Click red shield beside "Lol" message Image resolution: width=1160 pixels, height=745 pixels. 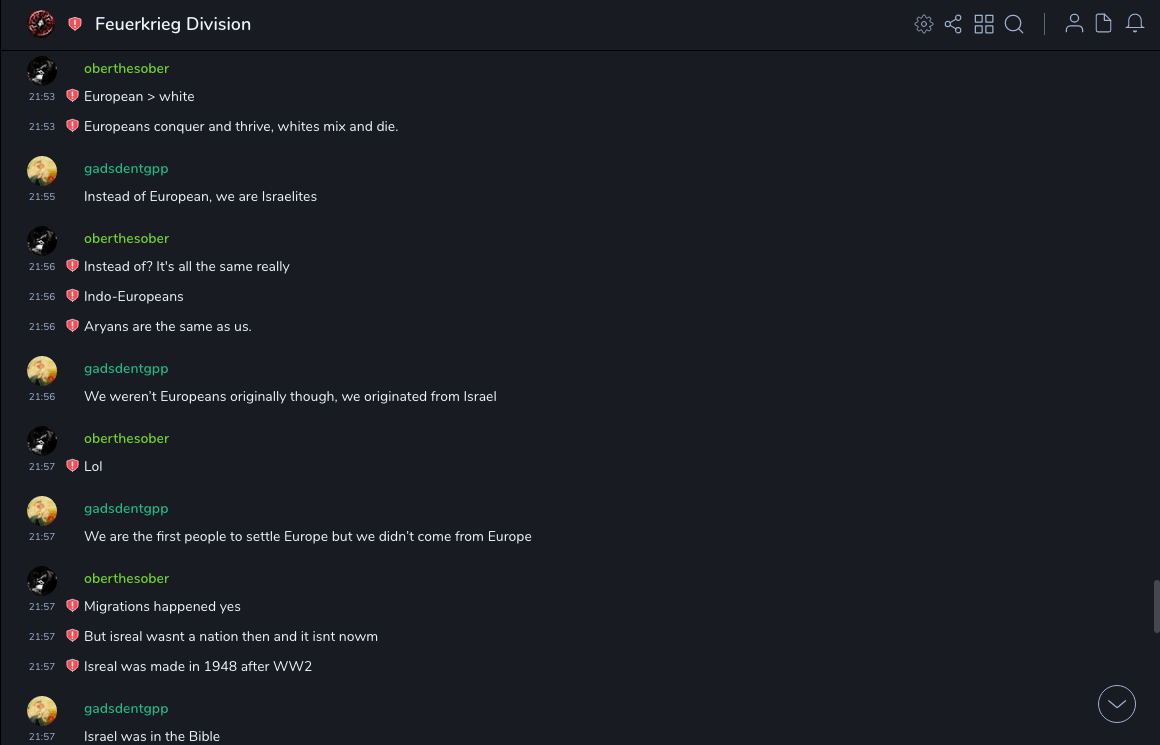coord(72,466)
